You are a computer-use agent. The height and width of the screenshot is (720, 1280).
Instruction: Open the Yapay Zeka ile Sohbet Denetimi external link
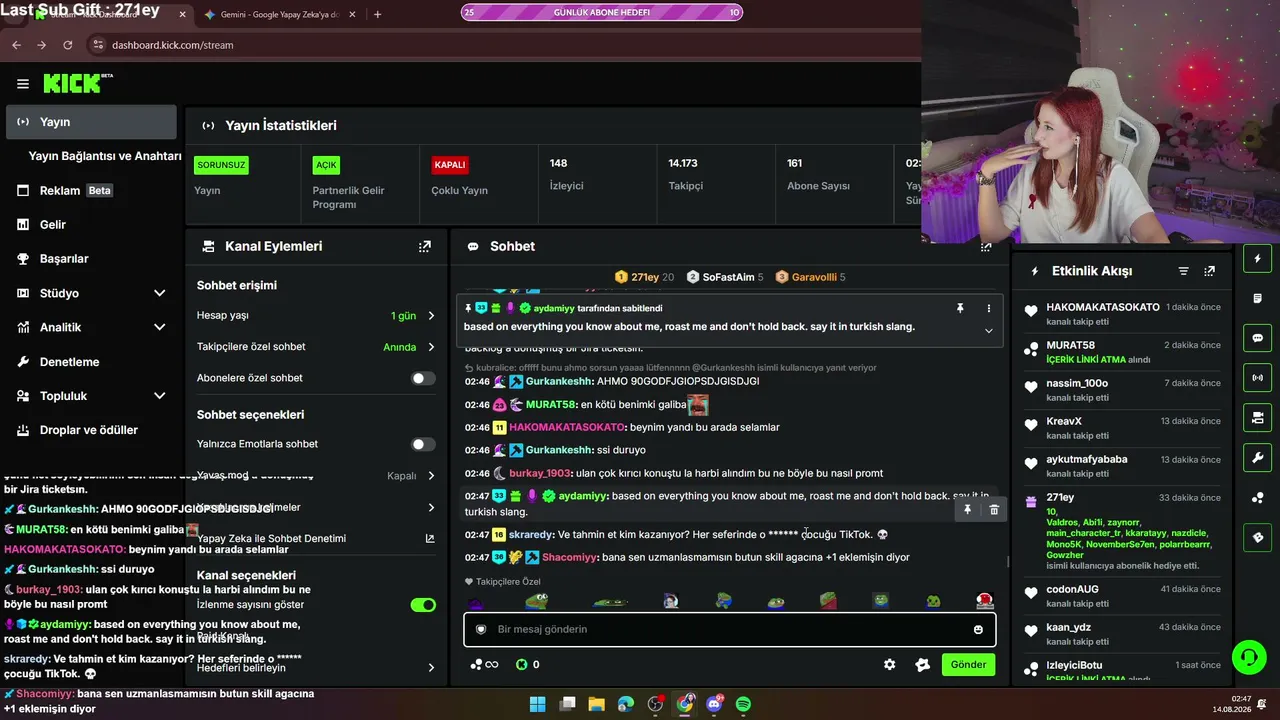[430, 539]
